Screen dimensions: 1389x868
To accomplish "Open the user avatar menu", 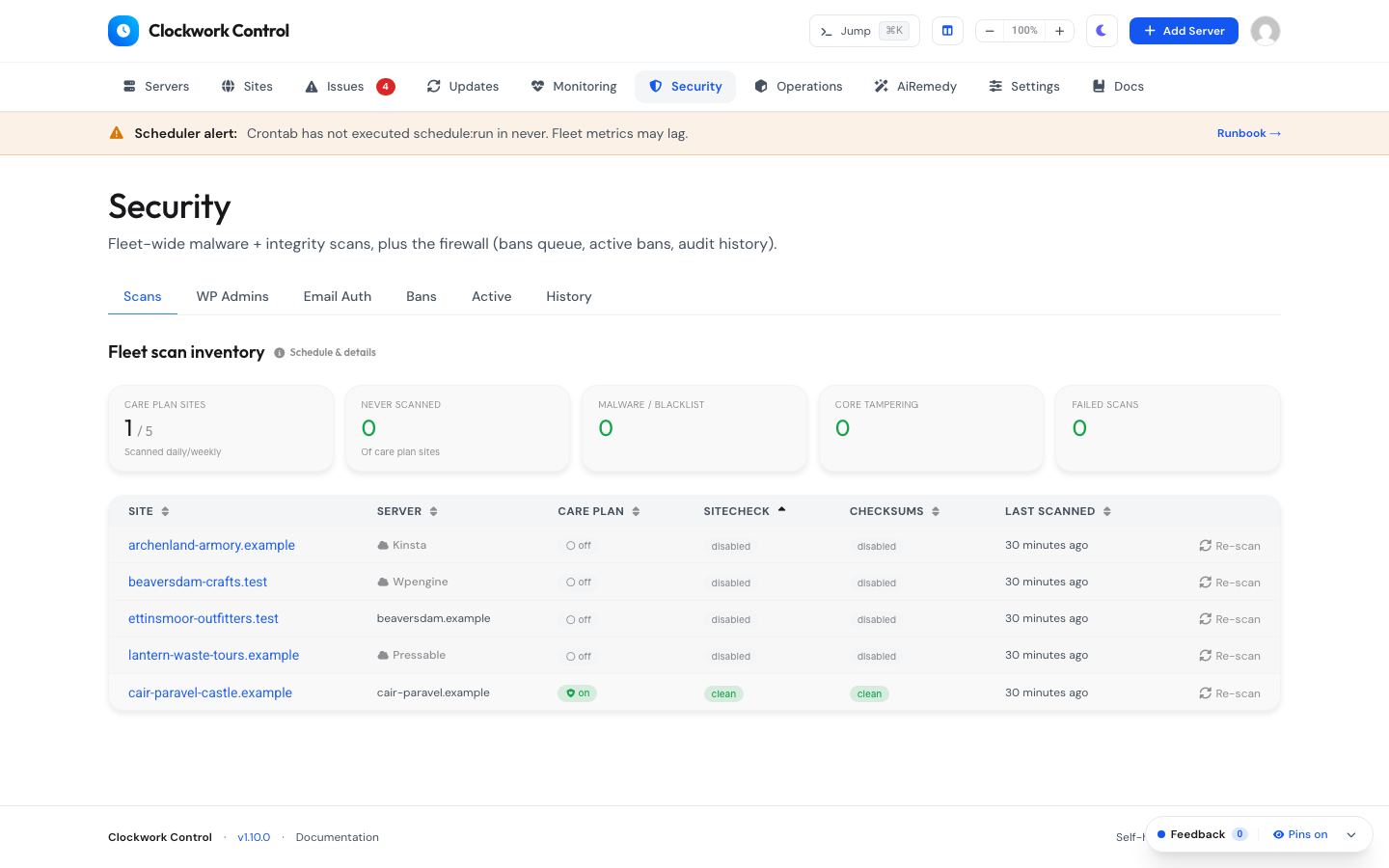I will point(1266,31).
